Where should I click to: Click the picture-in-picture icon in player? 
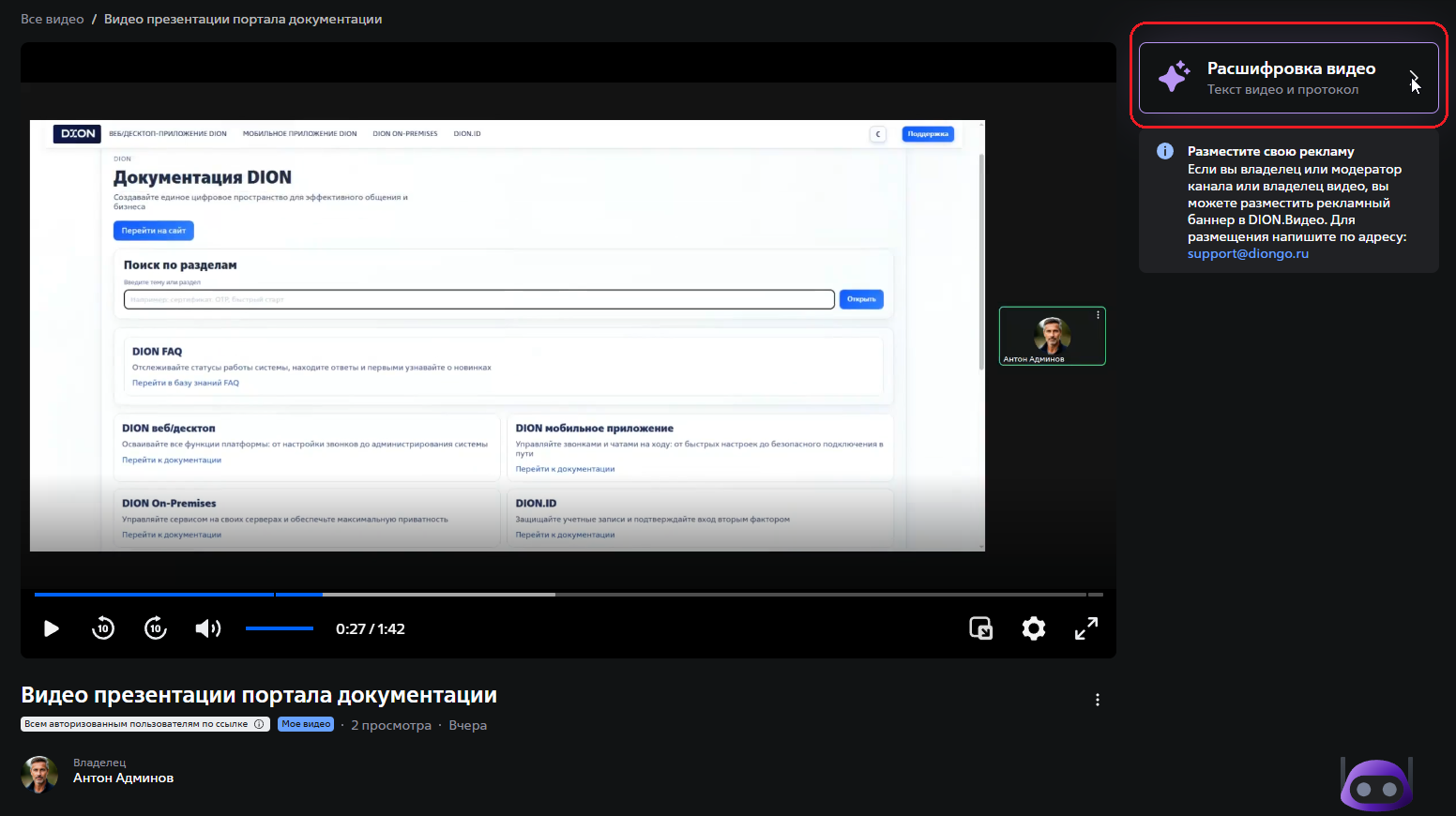pos(980,628)
